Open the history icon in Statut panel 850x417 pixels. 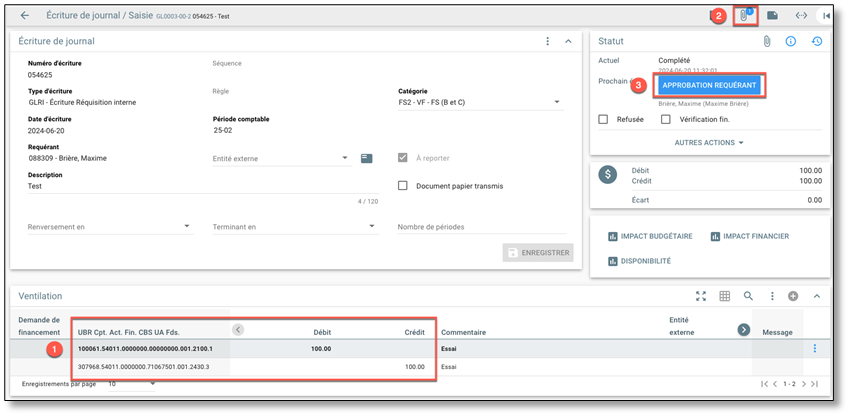click(x=817, y=41)
